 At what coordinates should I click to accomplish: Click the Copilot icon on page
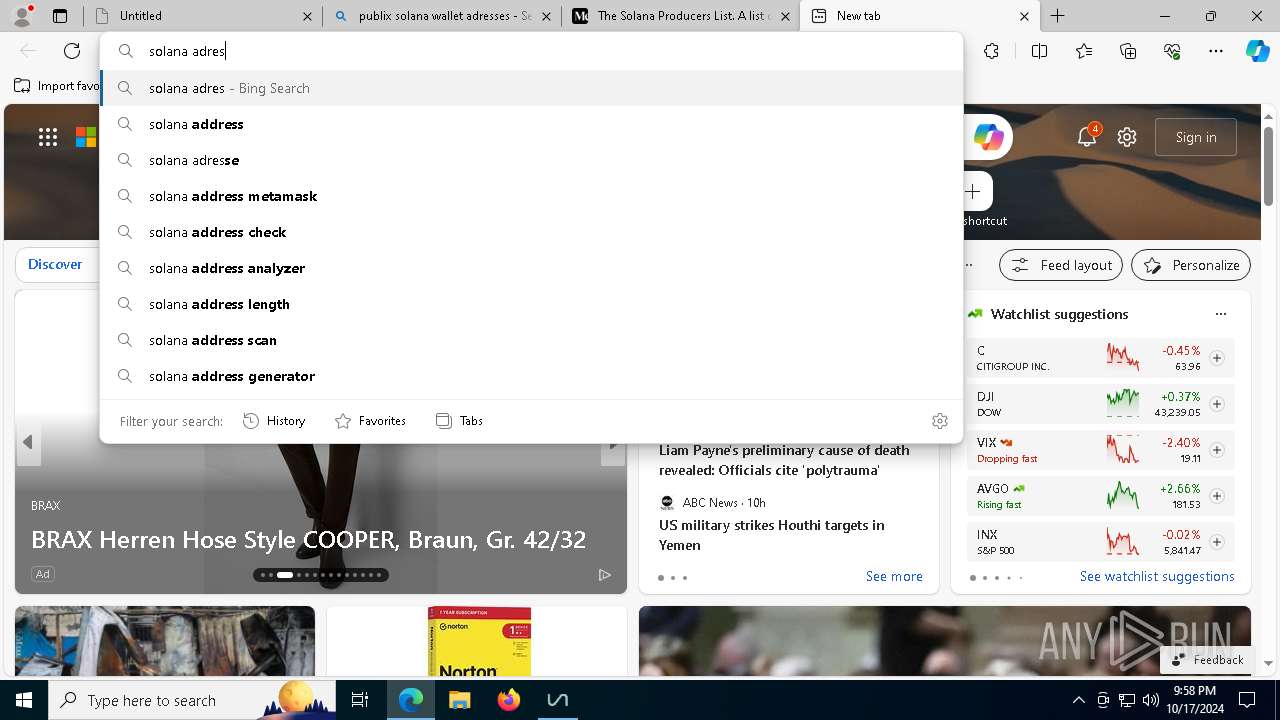coord(989,137)
